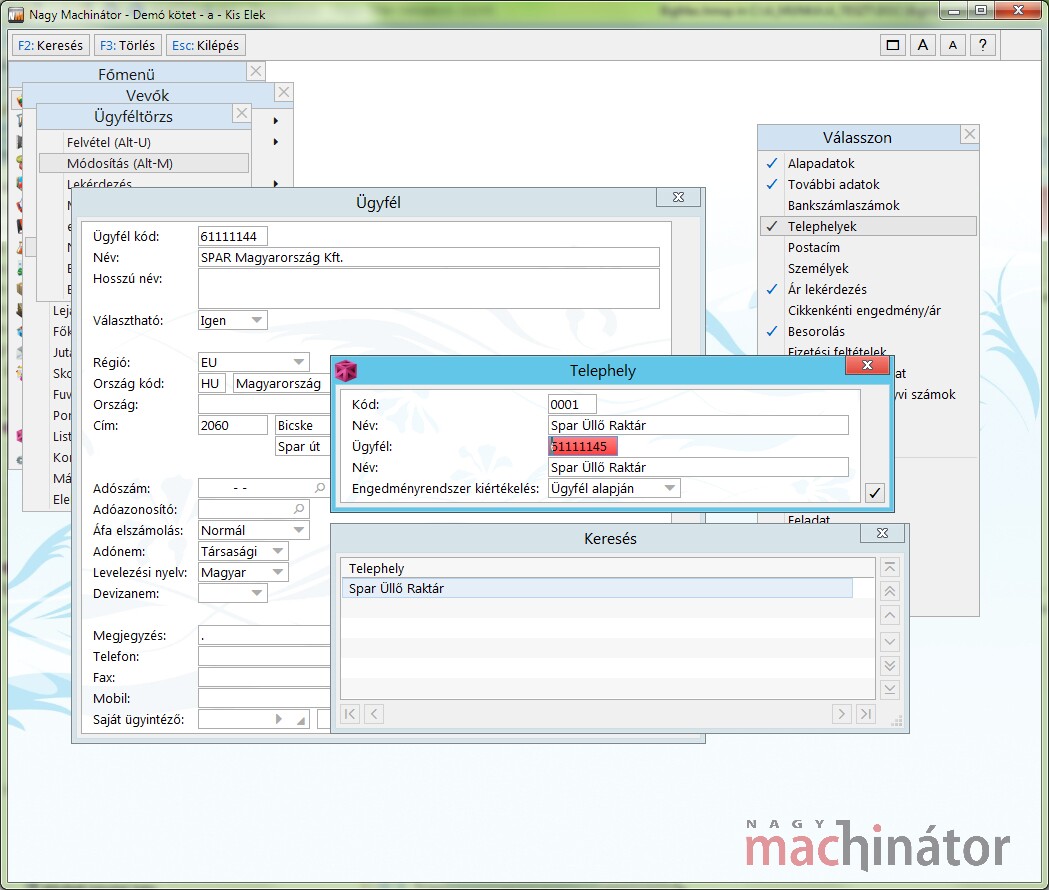Open Engedményrendszer kiértékelés dropdown
The image size is (1049, 890).
(614, 488)
